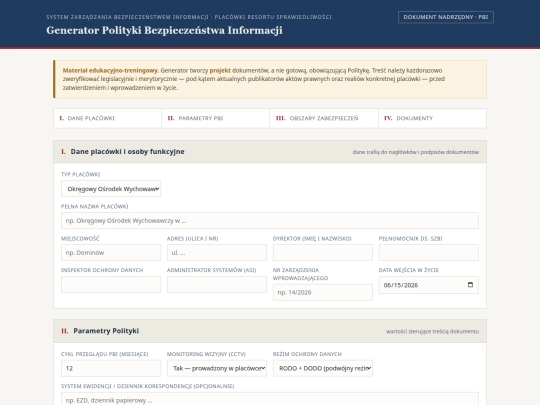Viewport: 540px width, 405px height.
Task: Open III. Obszary zabezpieczeń tab
Action: tap(324, 118)
